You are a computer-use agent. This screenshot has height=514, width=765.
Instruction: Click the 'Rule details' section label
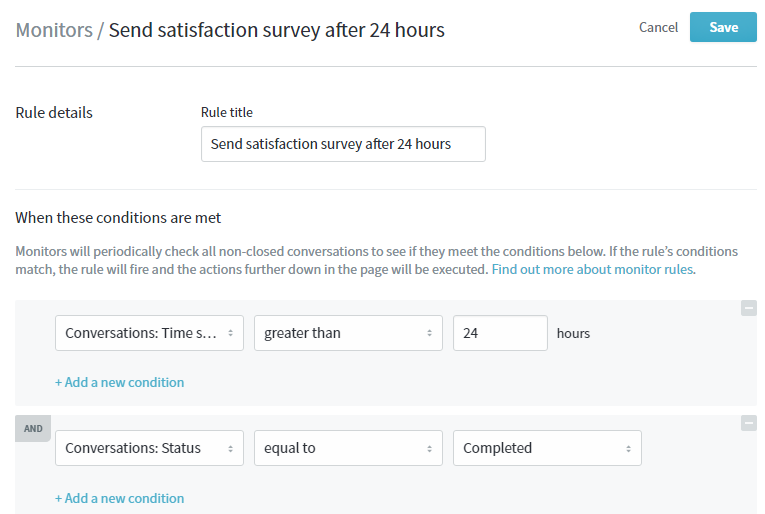(x=54, y=113)
